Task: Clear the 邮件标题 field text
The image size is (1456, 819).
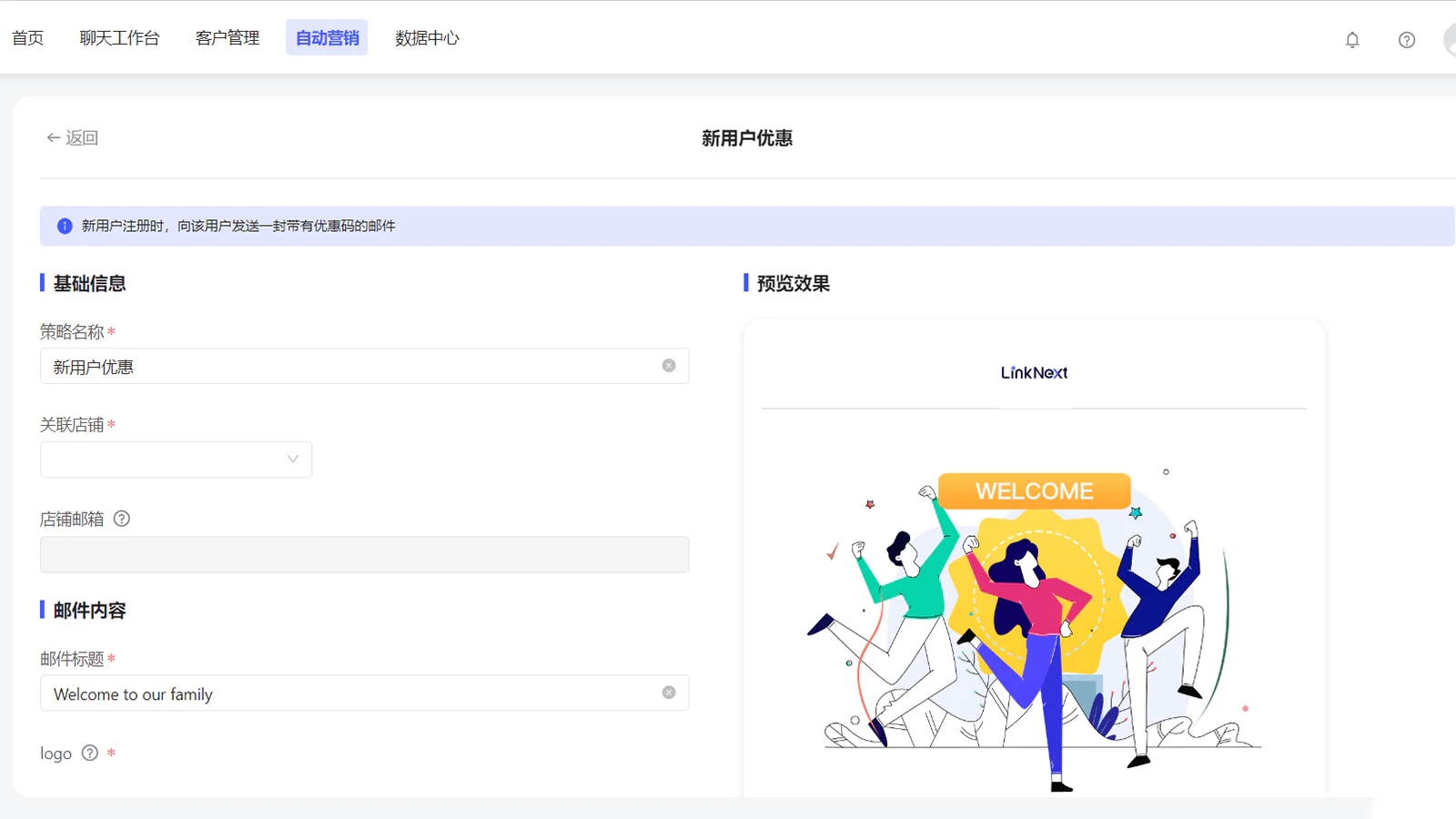Action: (669, 693)
